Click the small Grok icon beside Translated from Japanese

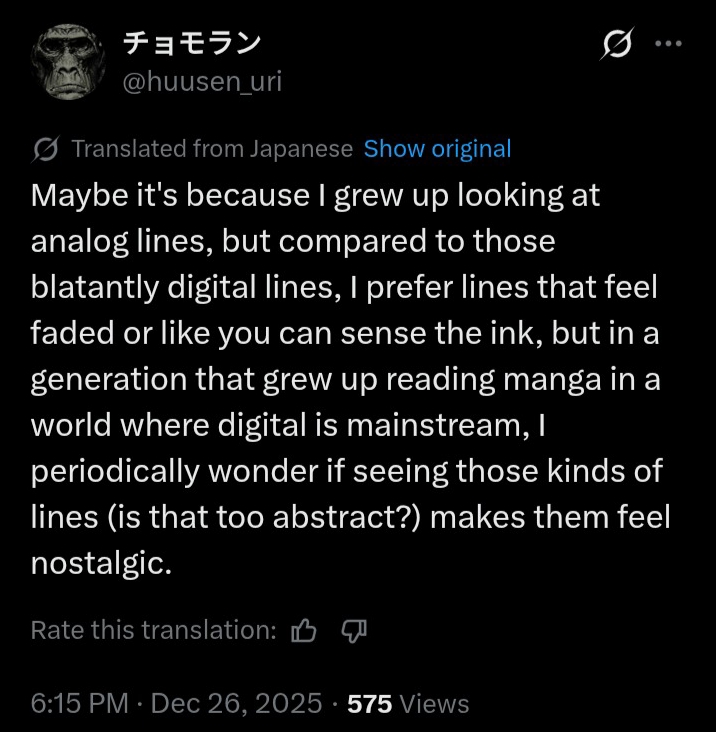[46, 149]
